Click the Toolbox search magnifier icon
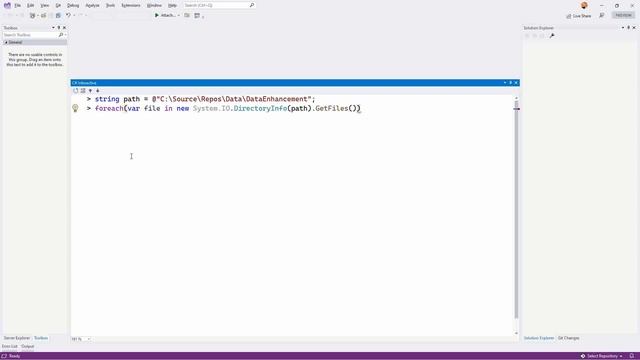This screenshot has width=640, height=360. pos(61,35)
